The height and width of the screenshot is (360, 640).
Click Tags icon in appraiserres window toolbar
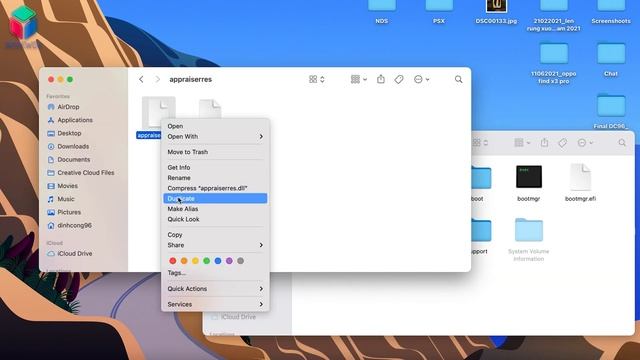[399, 79]
